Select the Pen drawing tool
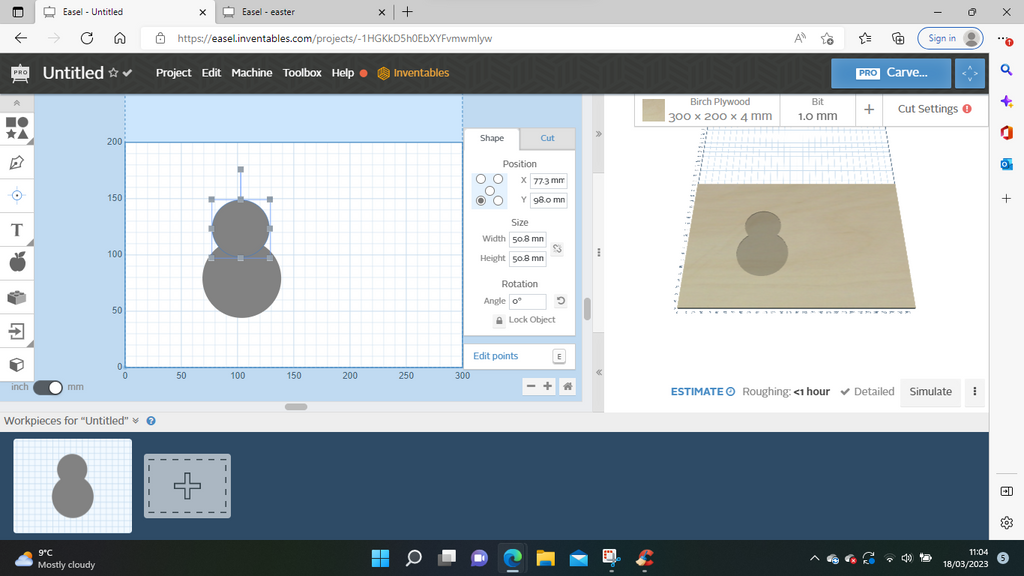1024x576 pixels. (17, 161)
